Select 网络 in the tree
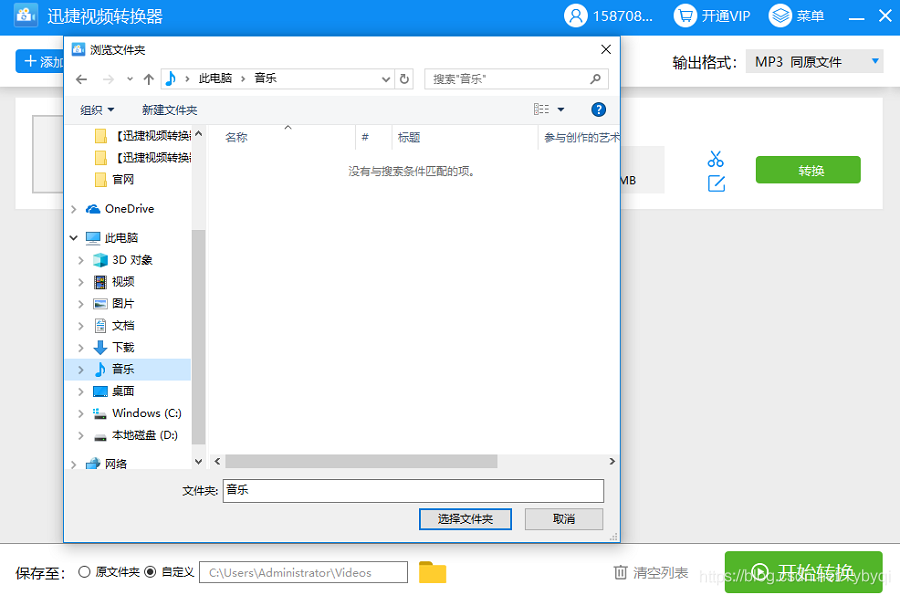Viewport: 900px width, 595px height. 115,464
